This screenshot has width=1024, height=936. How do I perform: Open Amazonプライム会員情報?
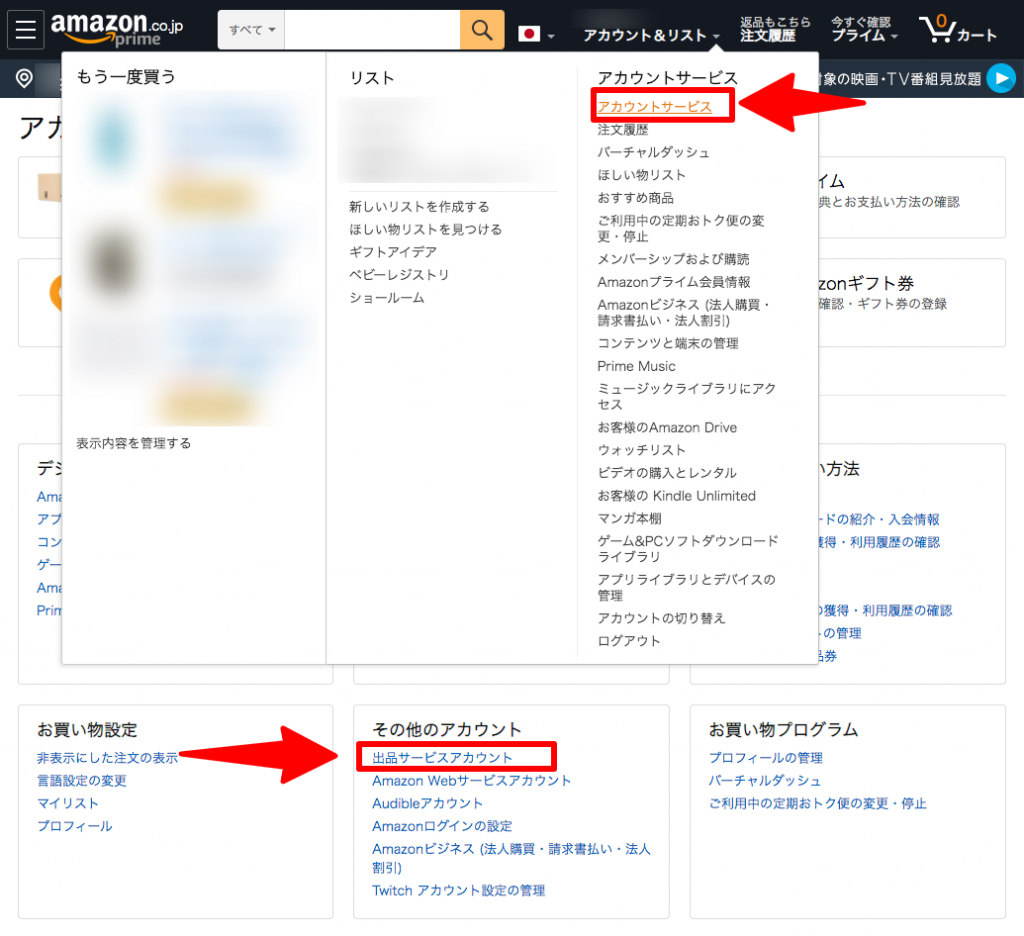point(674,282)
